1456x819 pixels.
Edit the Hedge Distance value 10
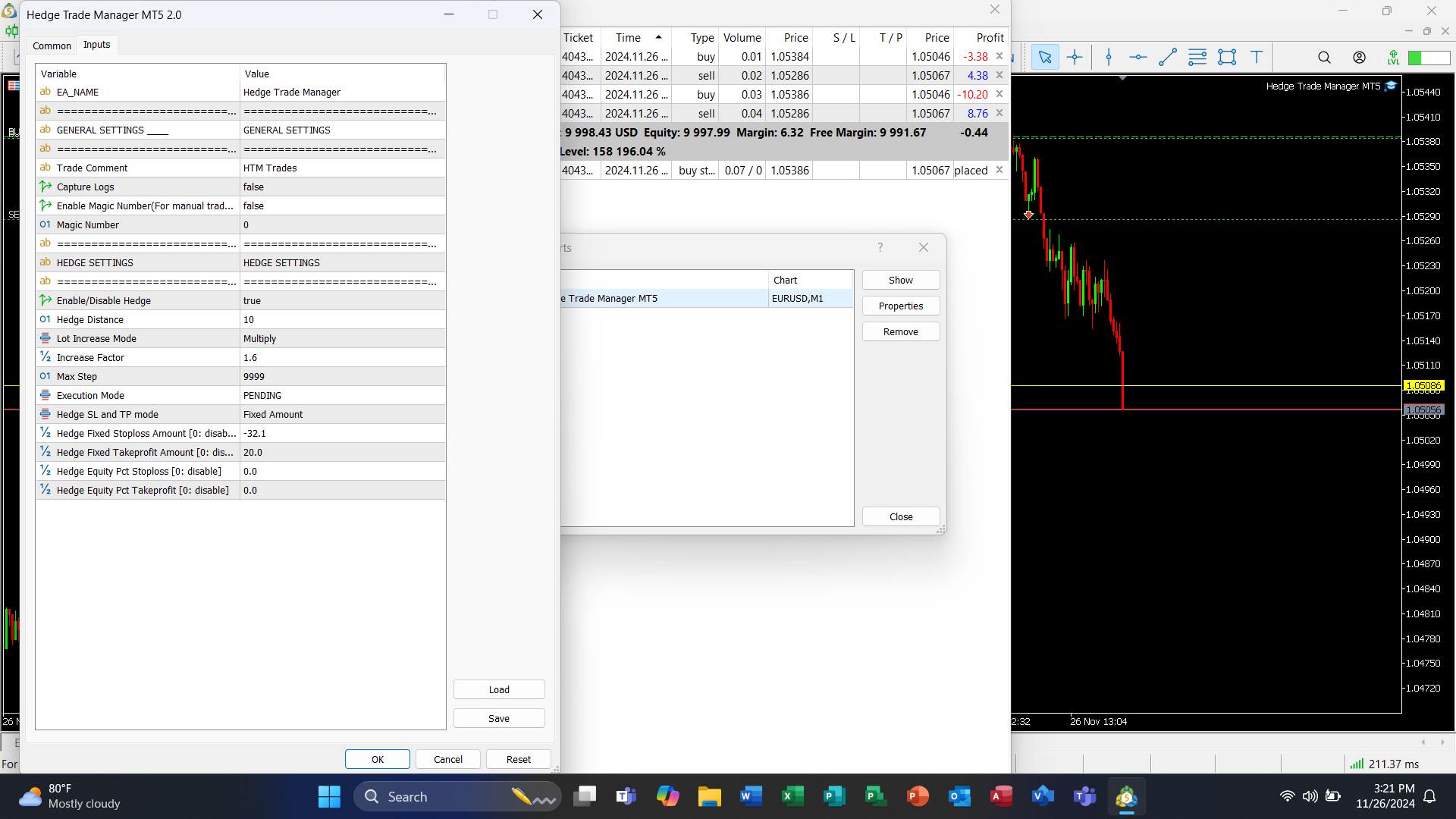(343, 319)
